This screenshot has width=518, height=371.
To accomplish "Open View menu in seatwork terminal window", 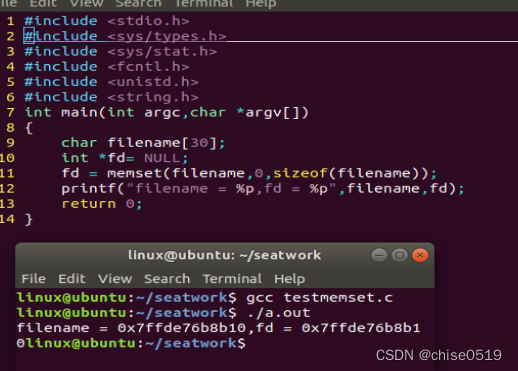I will pos(115,279).
